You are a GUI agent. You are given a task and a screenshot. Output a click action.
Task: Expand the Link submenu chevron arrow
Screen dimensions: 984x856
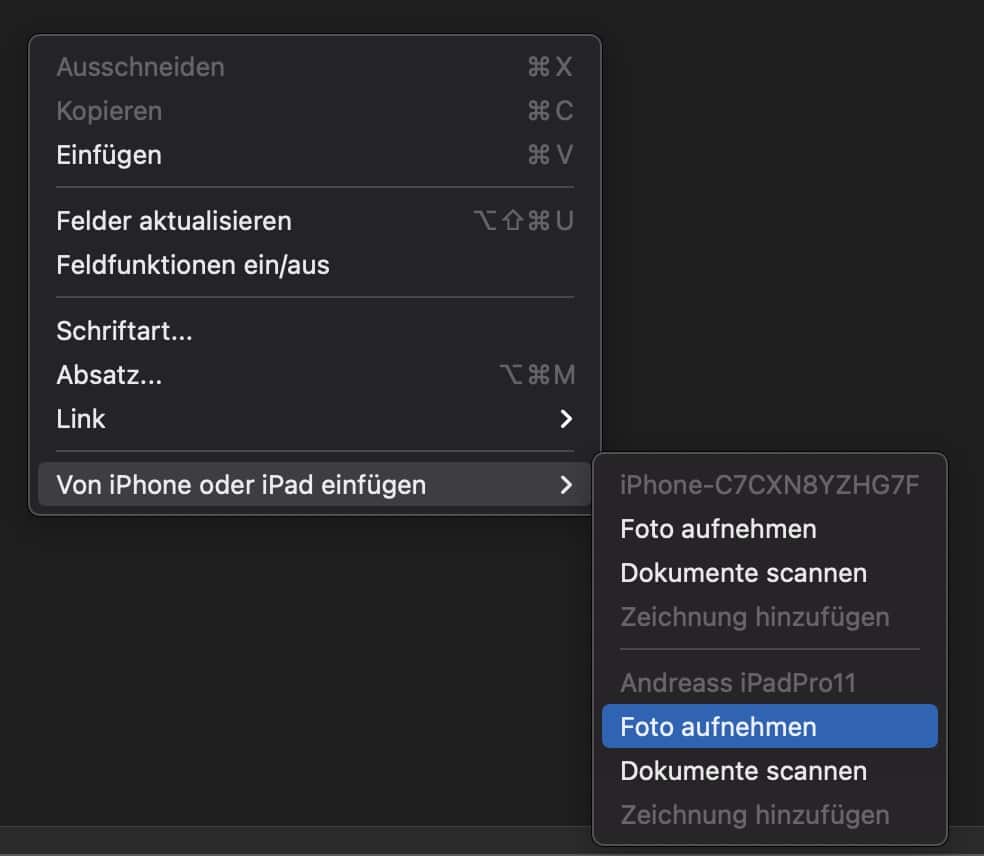point(566,419)
